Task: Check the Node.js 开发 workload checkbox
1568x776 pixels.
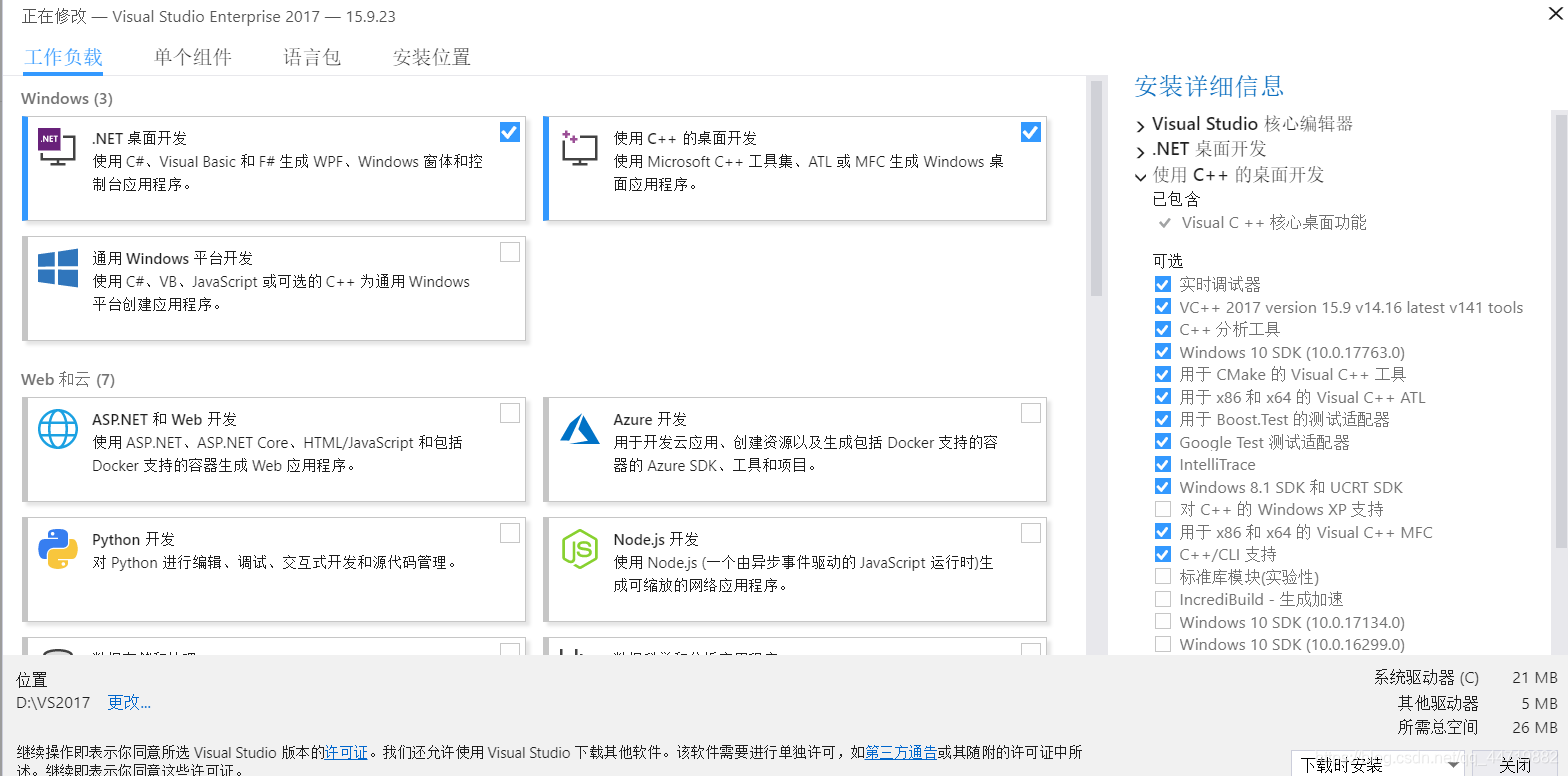Action: (1031, 533)
